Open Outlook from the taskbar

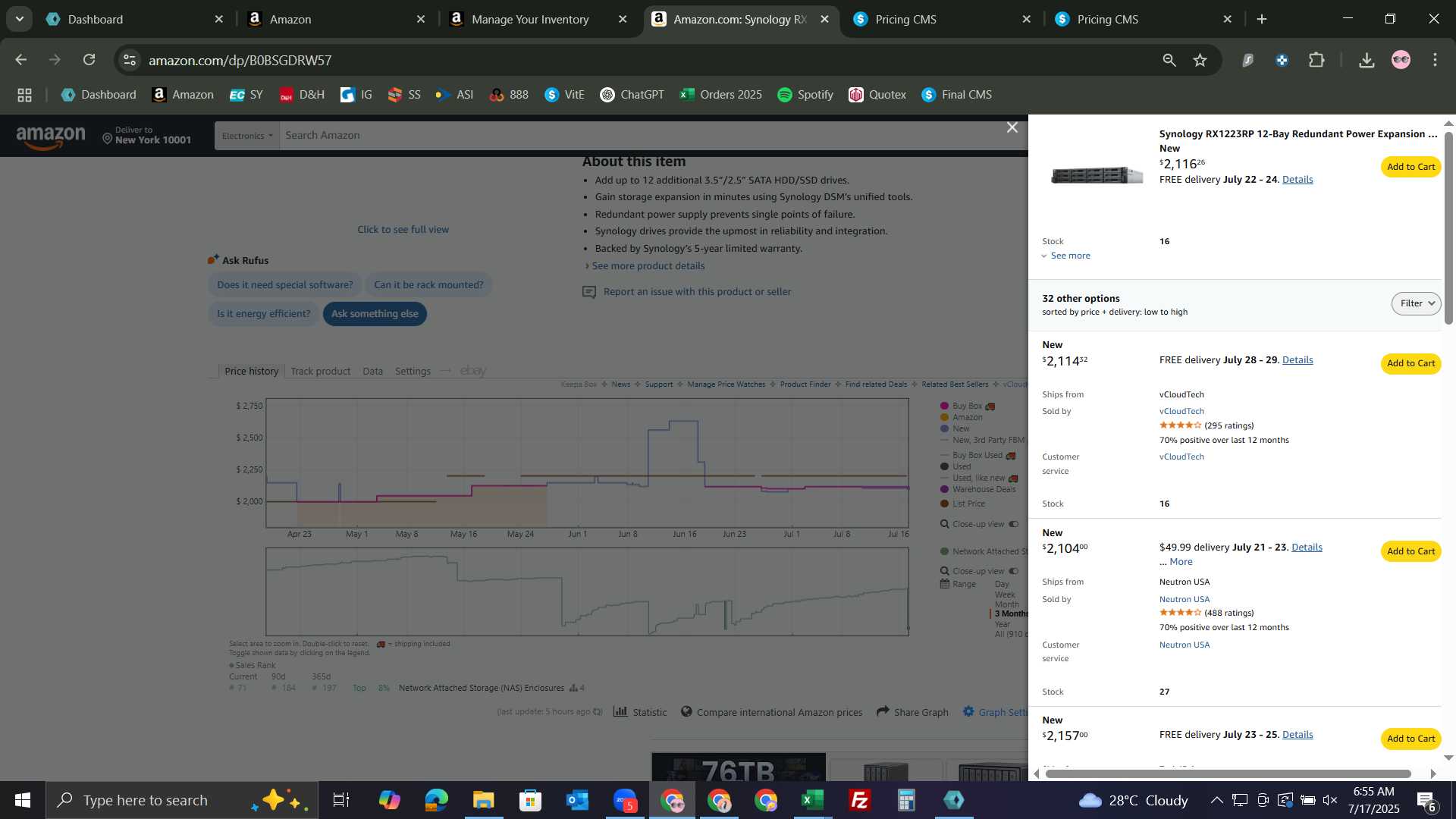coord(577,800)
